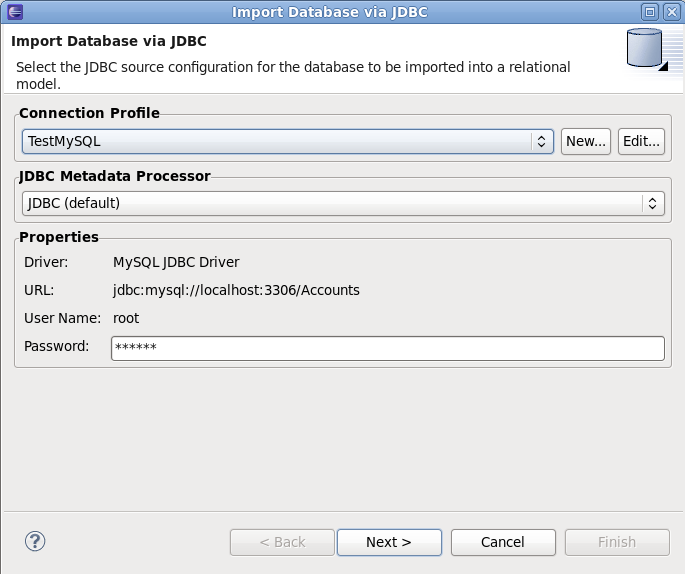The image size is (685, 574).
Task: Click the JDBC URL value text
Action: click(236, 290)
